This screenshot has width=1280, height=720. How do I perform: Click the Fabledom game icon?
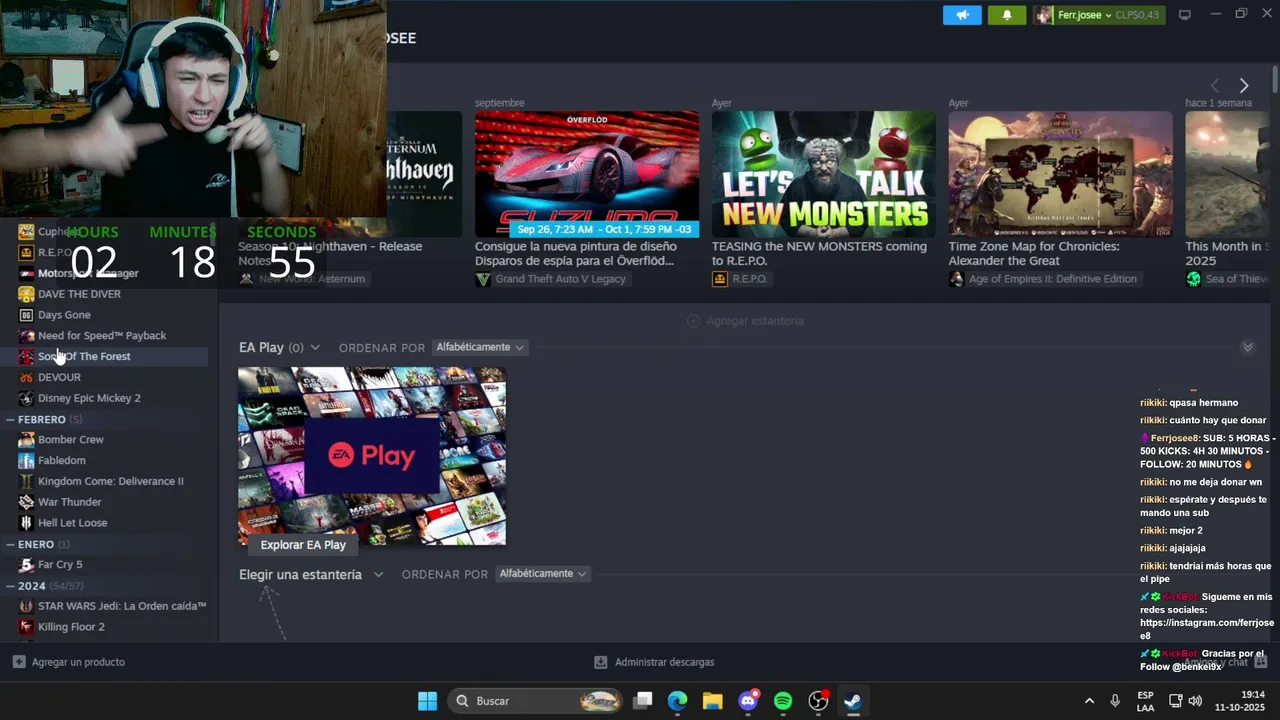[27, 461]
